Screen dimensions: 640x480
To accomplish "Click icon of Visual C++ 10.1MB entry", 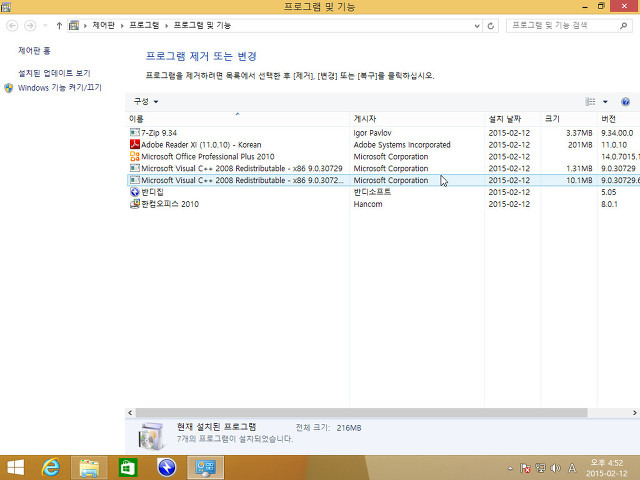I will point(134,180).
